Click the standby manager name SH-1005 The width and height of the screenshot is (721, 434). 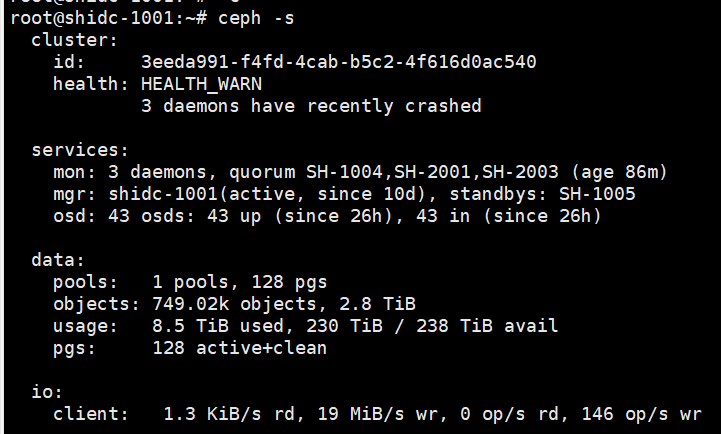click(x=597, y=194)
